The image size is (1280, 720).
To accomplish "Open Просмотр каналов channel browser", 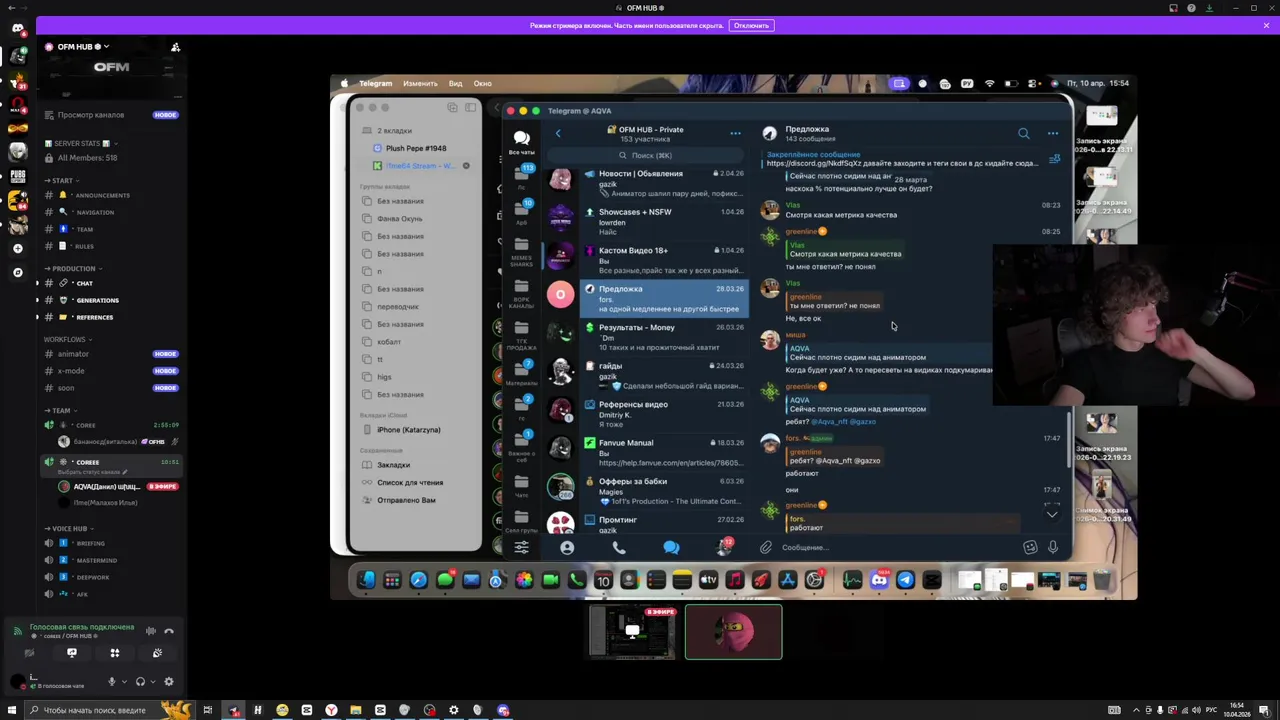I will point(110,115).
